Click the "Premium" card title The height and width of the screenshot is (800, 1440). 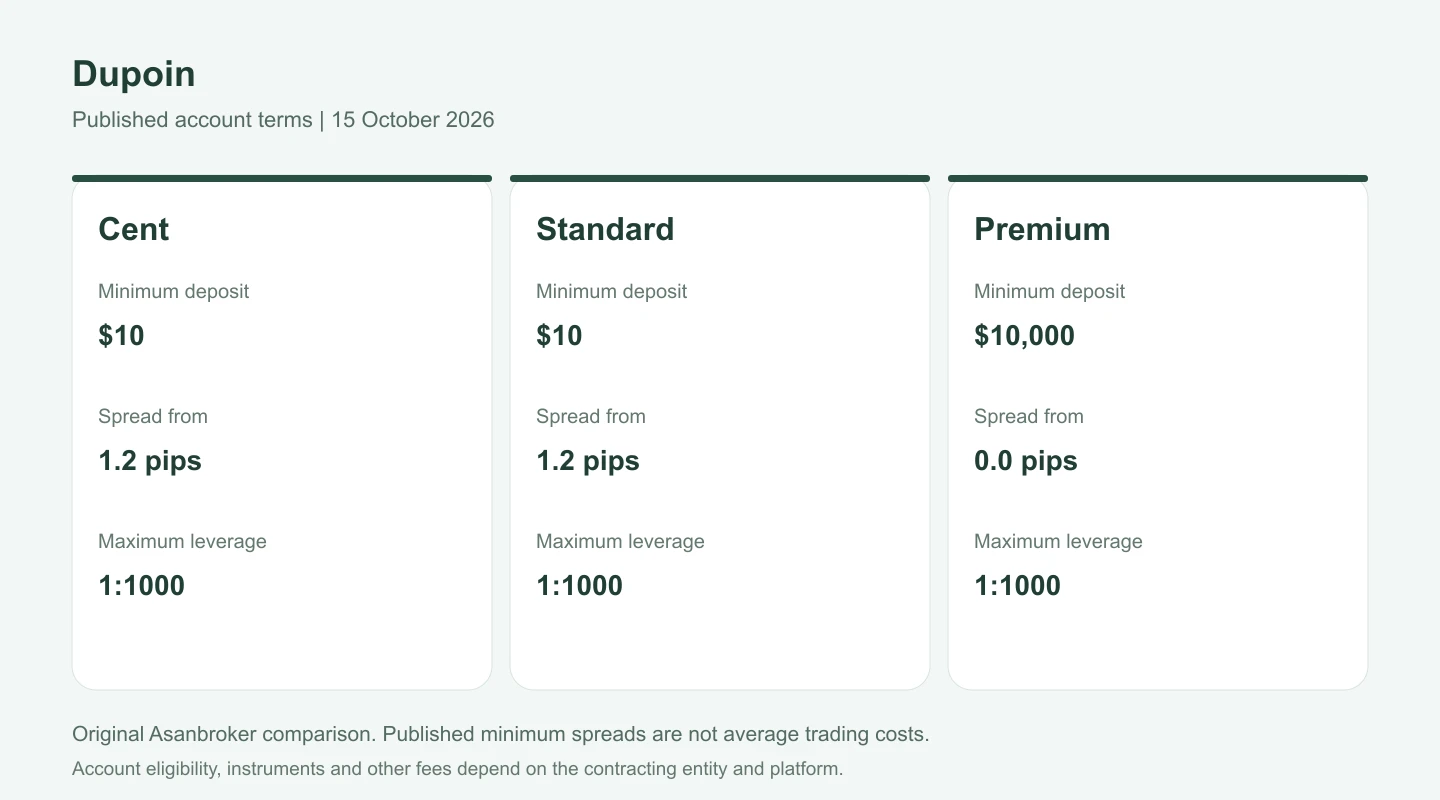point(1042,229)
